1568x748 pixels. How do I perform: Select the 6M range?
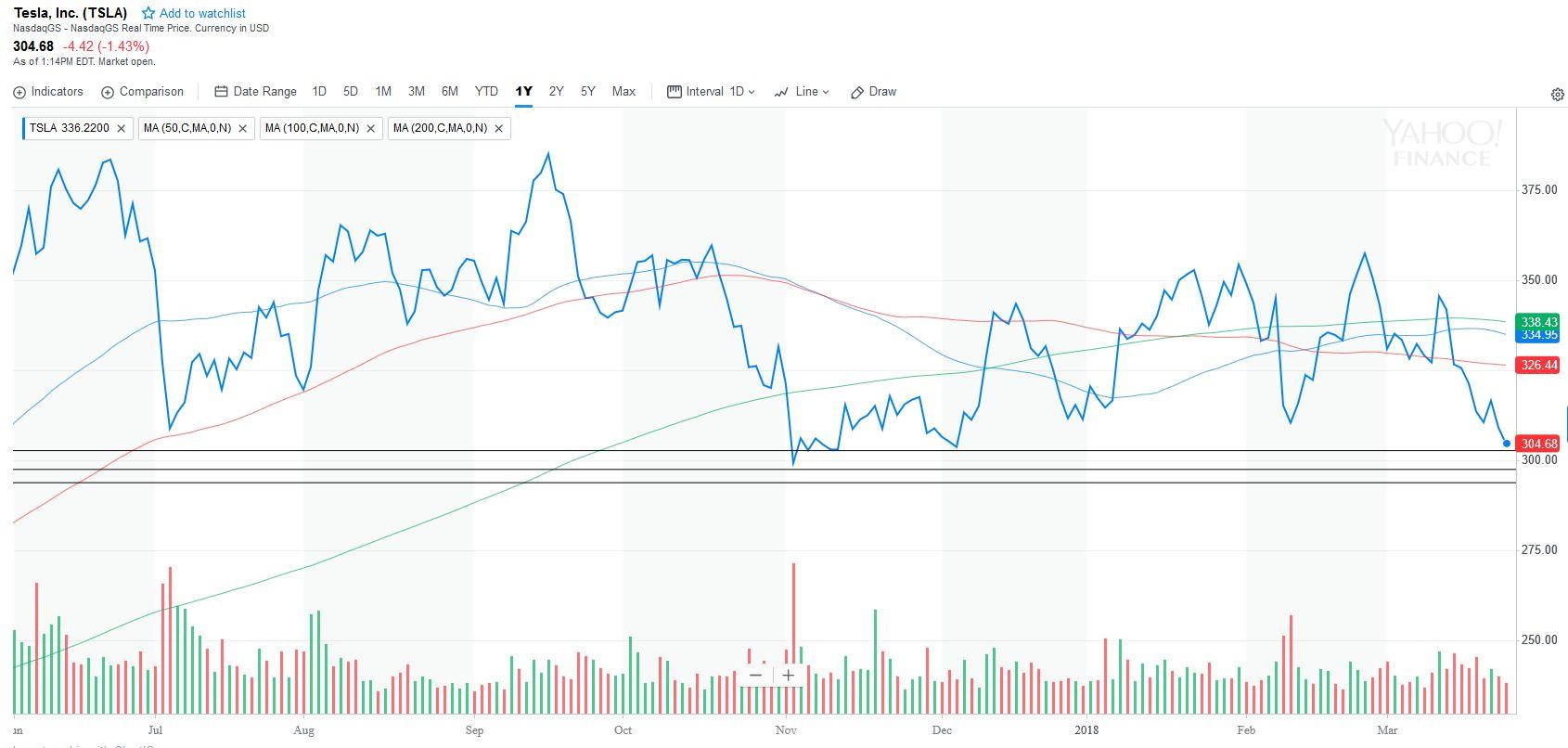(450, 92)
